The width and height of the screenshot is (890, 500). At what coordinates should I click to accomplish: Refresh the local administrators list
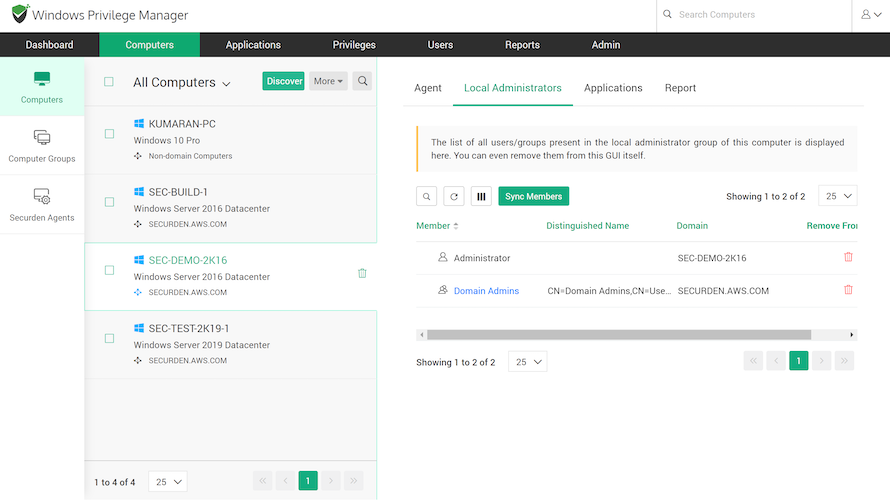454,196
